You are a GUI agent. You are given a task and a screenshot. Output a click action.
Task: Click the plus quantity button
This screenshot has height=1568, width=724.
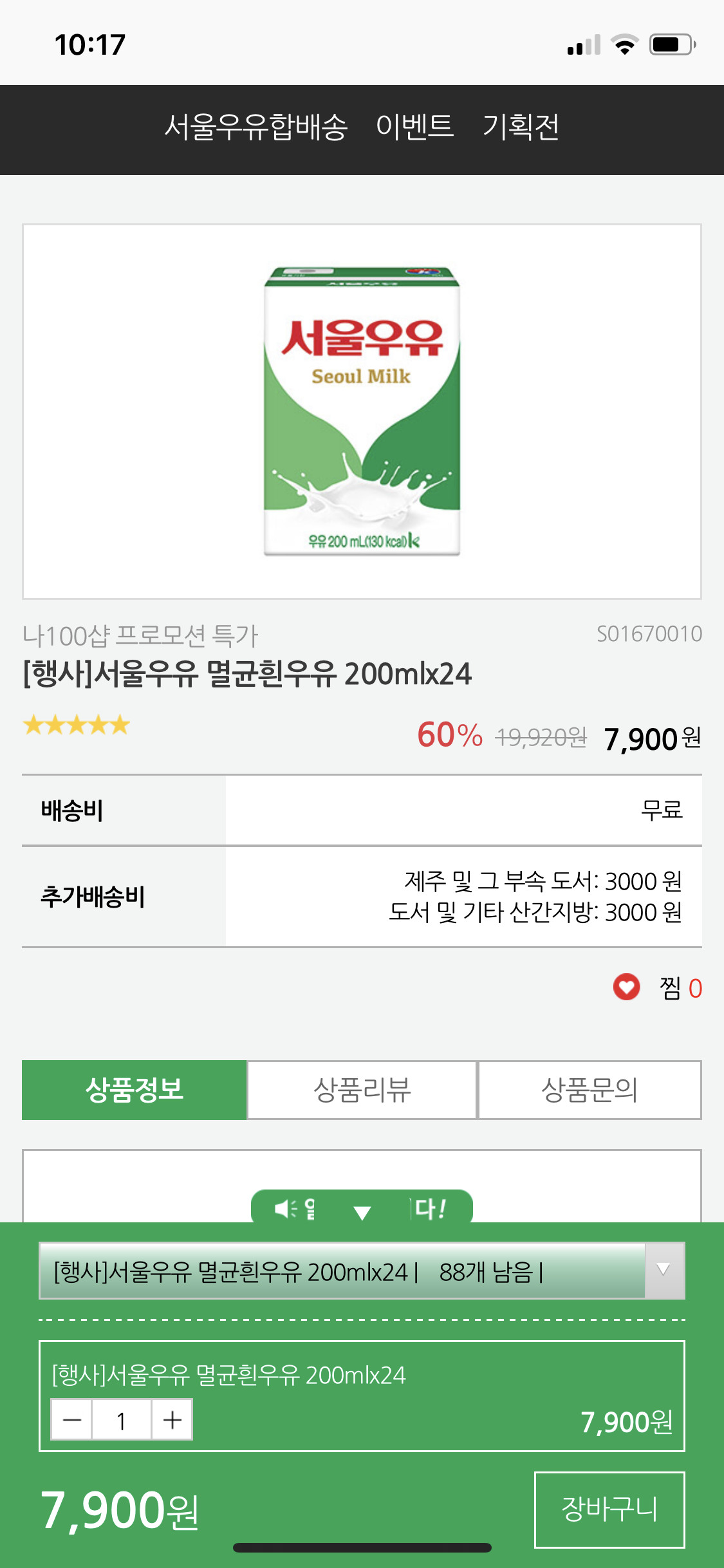tap(172, 1419)
